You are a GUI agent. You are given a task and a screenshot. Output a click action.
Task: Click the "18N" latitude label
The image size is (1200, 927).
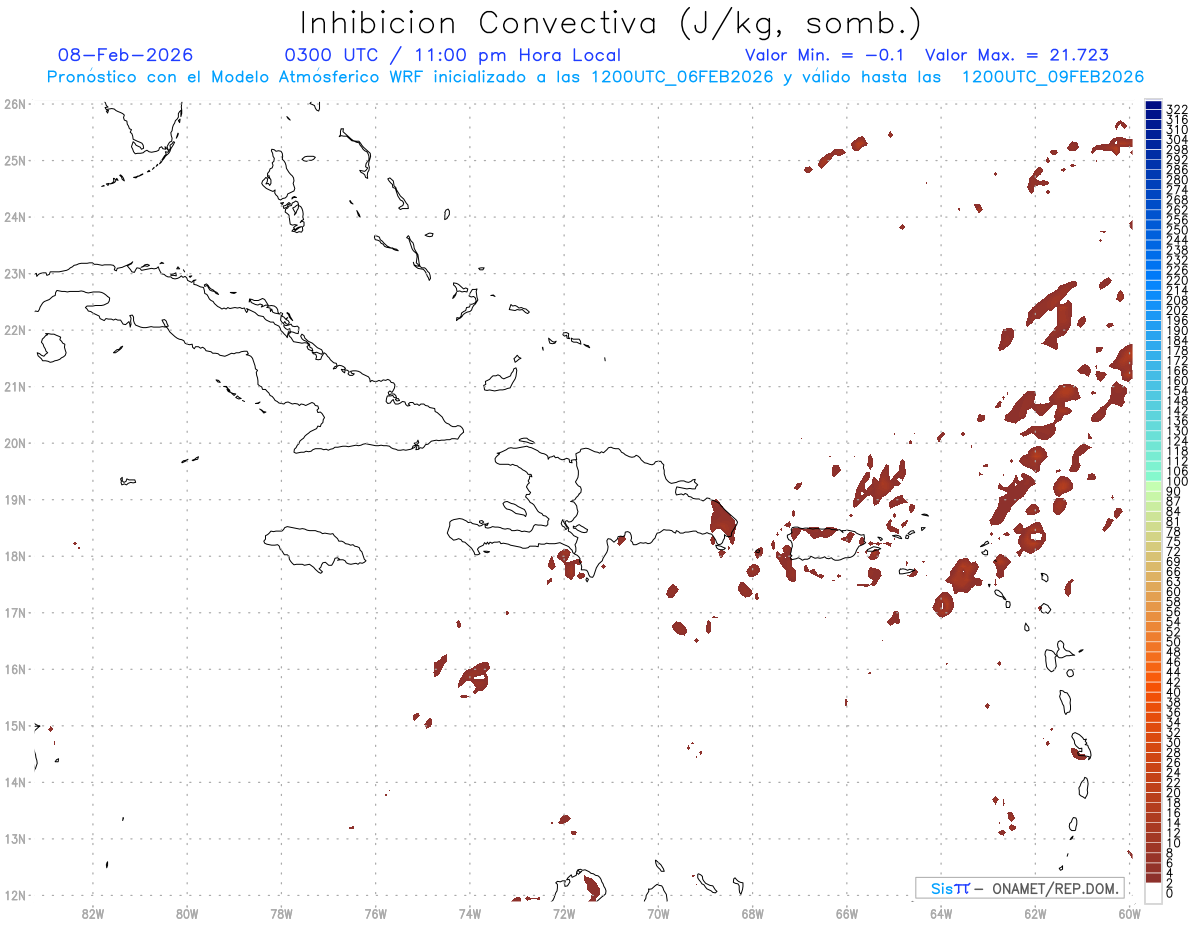(x=14, y=556)
